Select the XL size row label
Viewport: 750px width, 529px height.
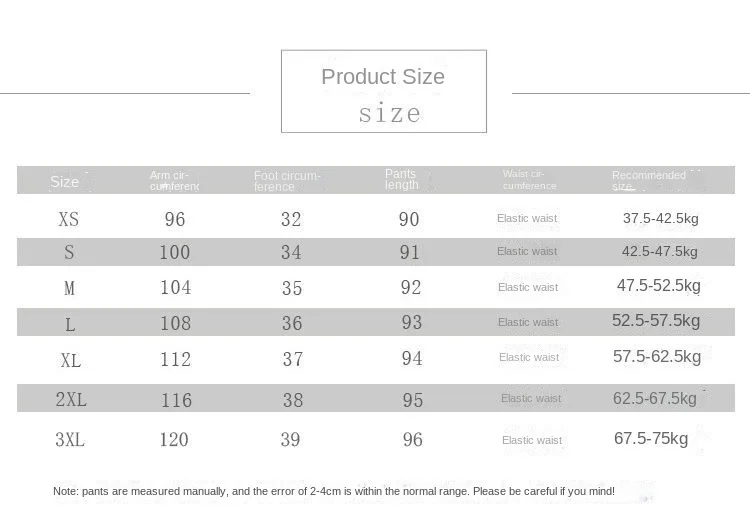71,360
